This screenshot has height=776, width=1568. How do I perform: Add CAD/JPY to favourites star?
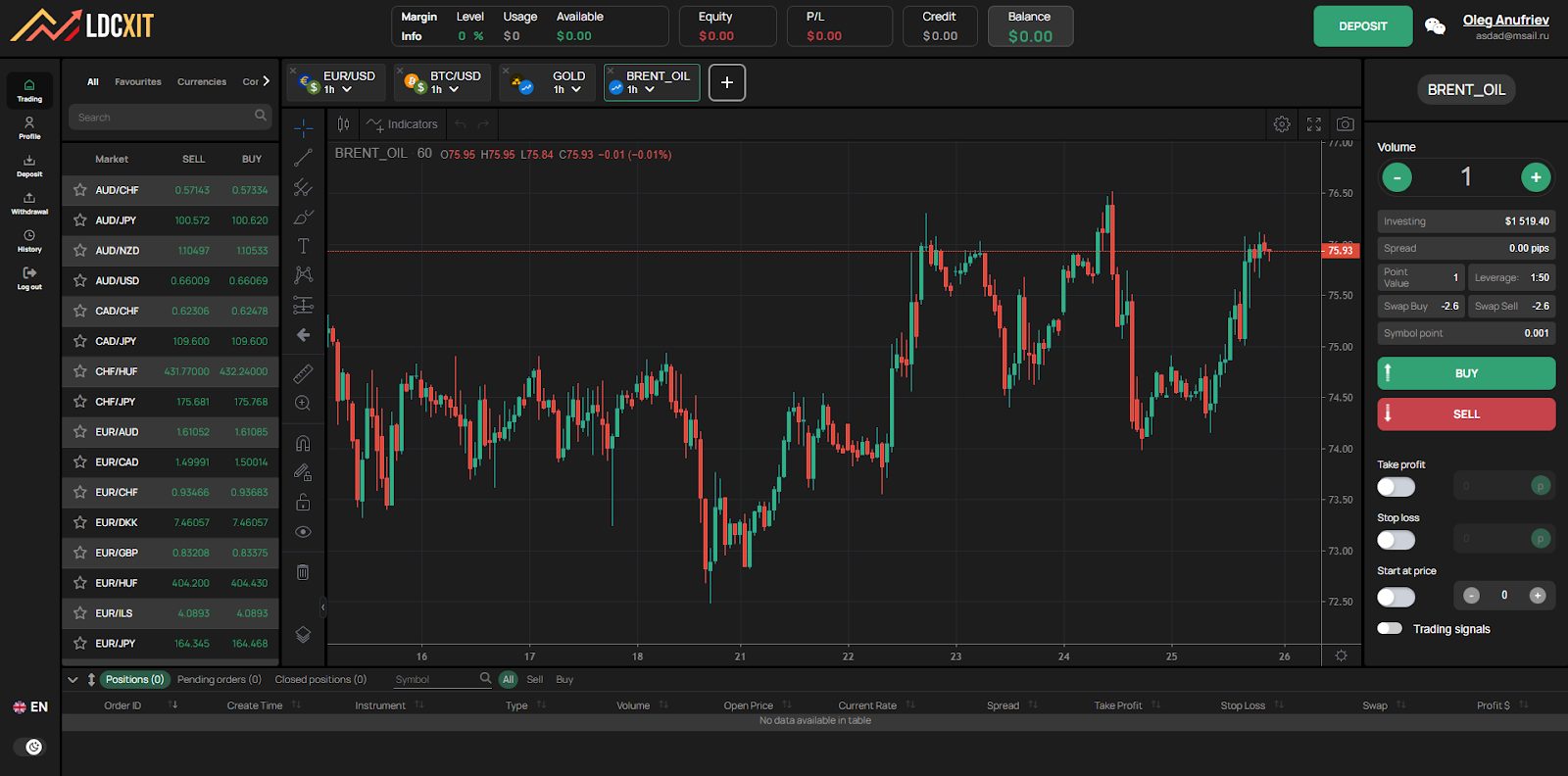click(80, 341)
